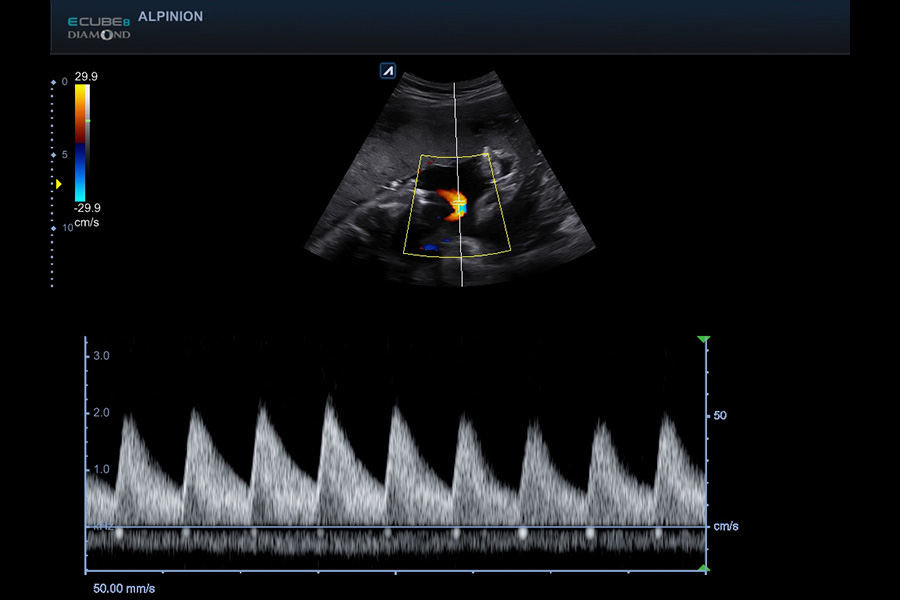Screen dimensions: 900x600
Task: Click the 2.0 kHz frequency scale label
Action: pyautogui.click(x=101, y=413)
